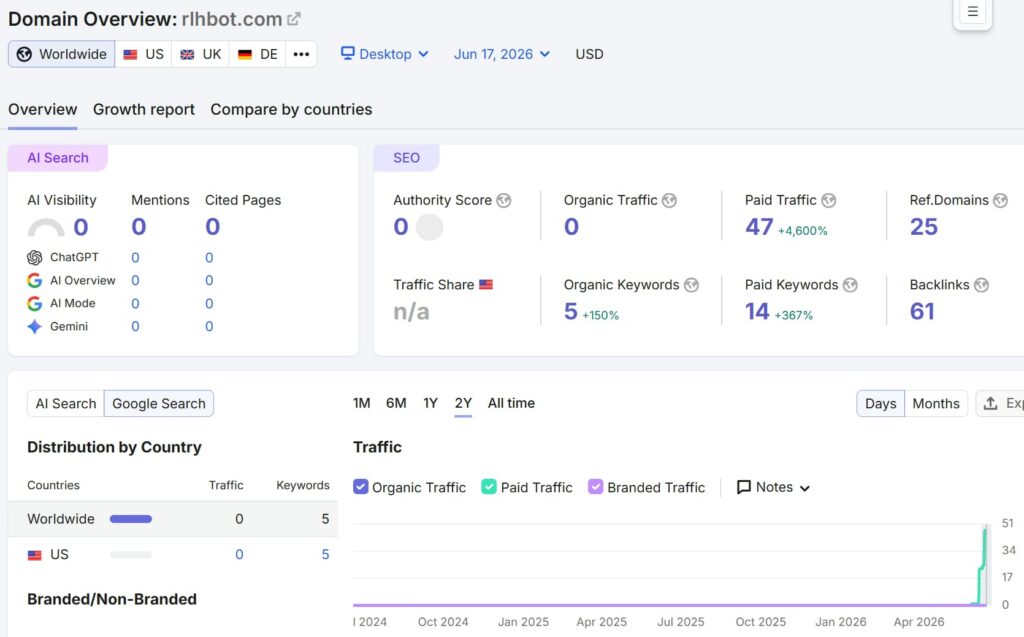Viewport: 1024px width, 637px height.
Task: Open the Notes dropdown
Action: [x=773, y=487]
